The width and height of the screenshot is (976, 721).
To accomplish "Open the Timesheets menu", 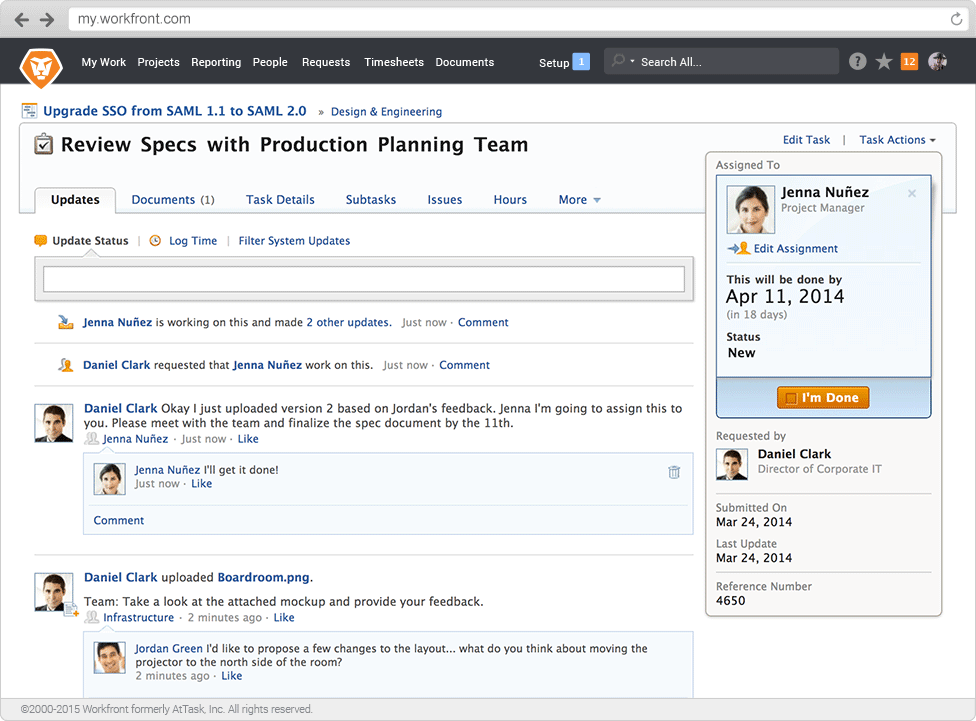I will tap(393, 62).
